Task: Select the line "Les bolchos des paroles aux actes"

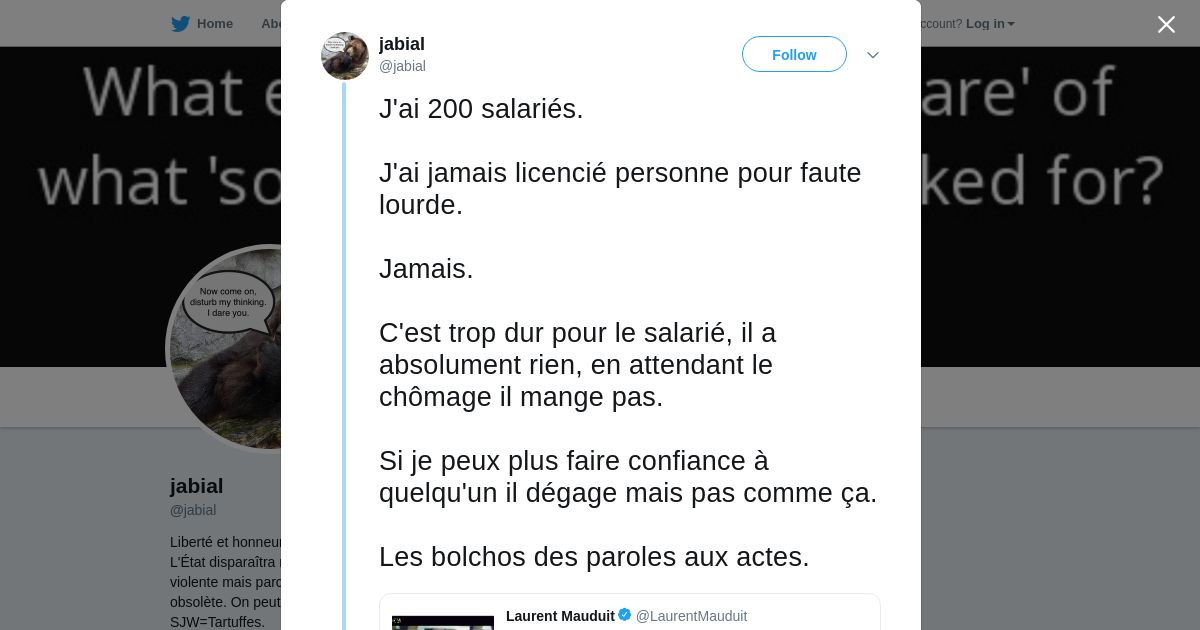Action: pyautogui.click(x=594, y=557)
